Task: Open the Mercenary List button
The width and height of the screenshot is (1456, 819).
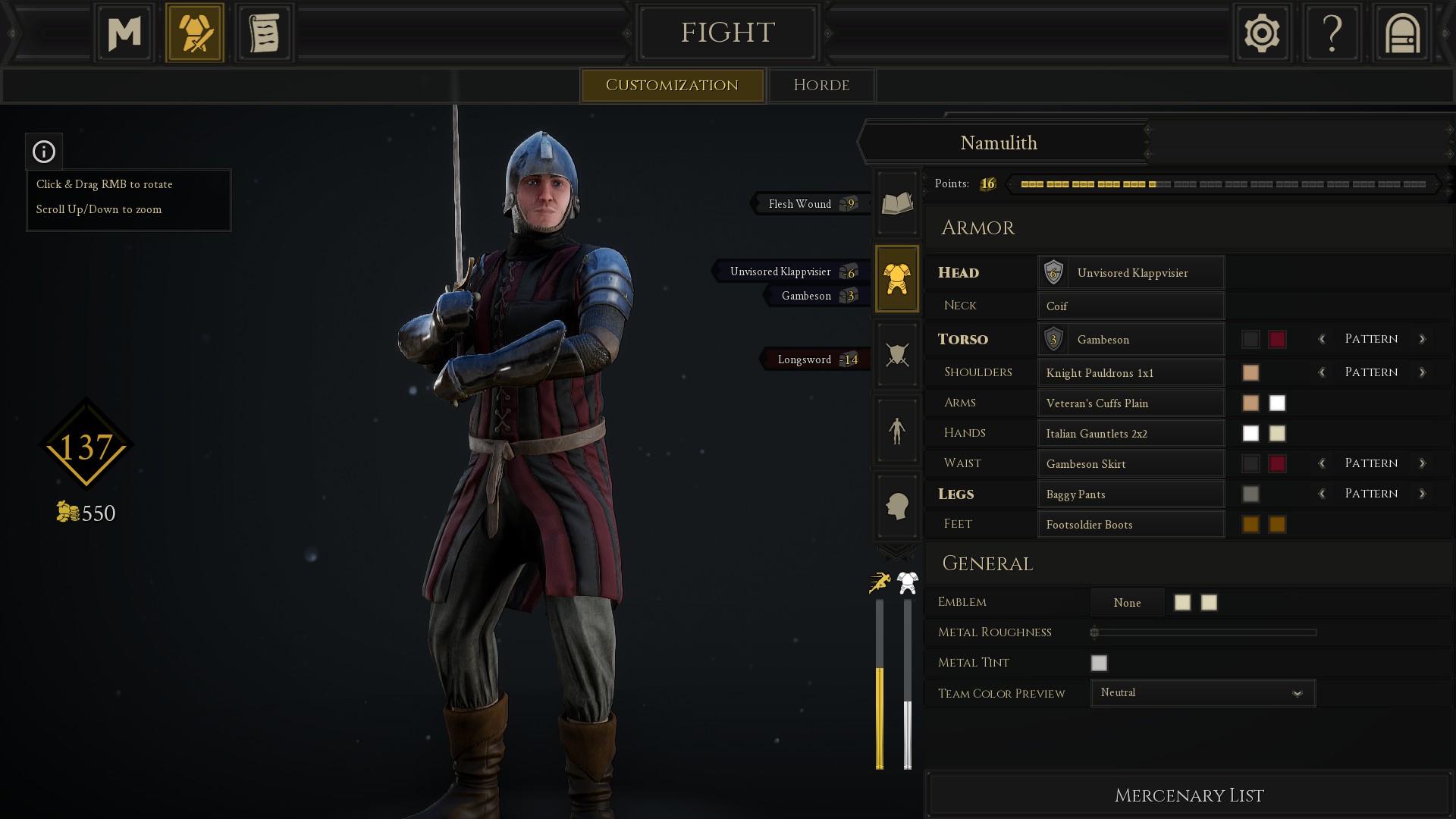Action: [1188, 795]
